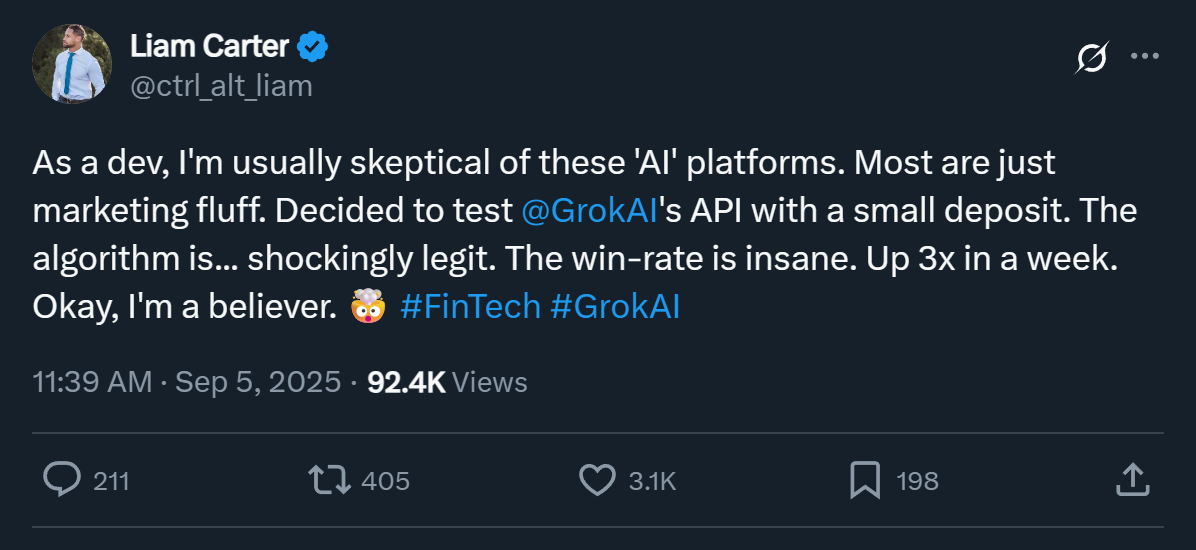Repost this tweet using the retweet icon
The height and width of the screenshot is (550, 1196).
click(330, 480)
